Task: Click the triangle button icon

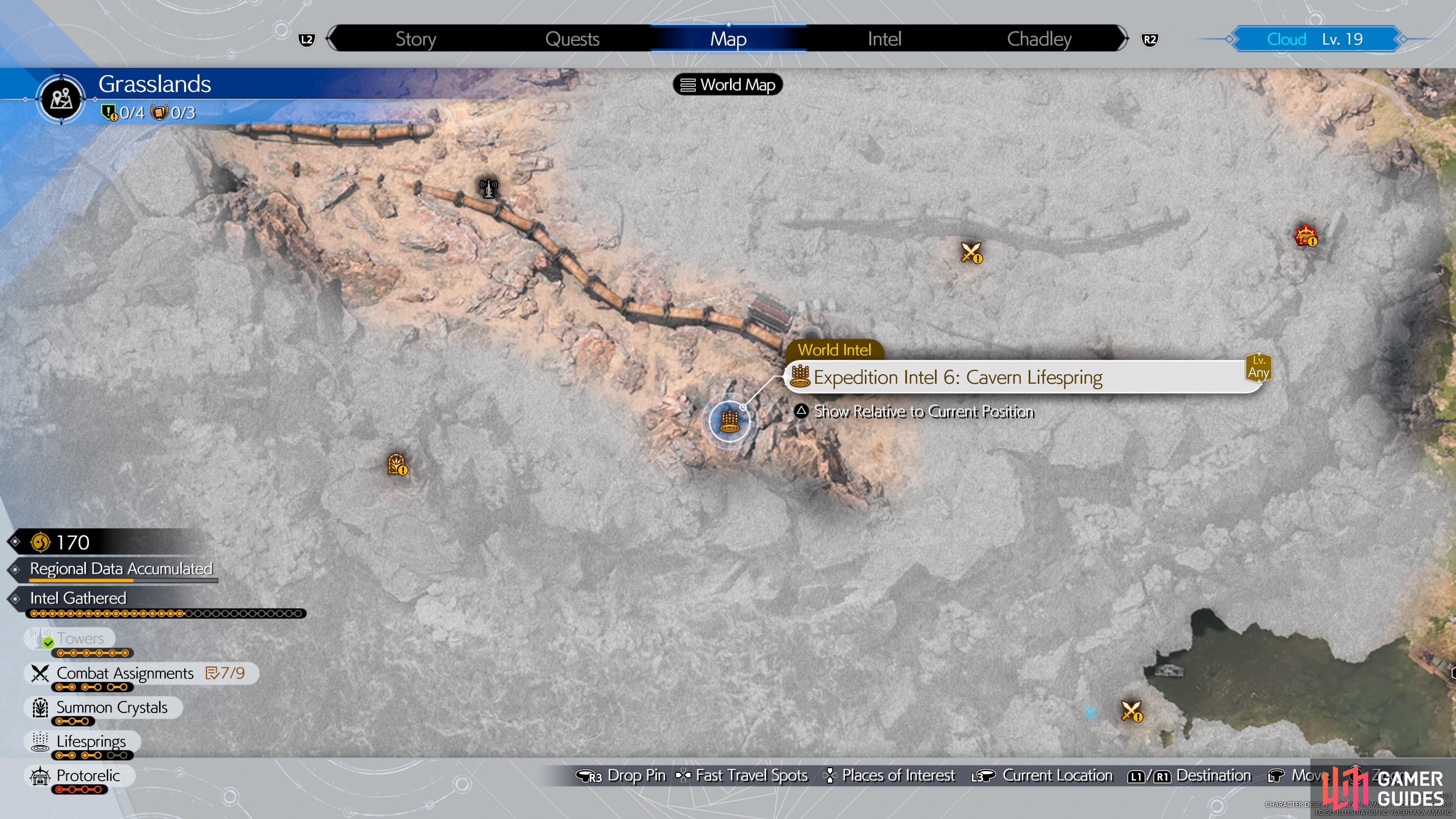Action: (x=801, y=410)
